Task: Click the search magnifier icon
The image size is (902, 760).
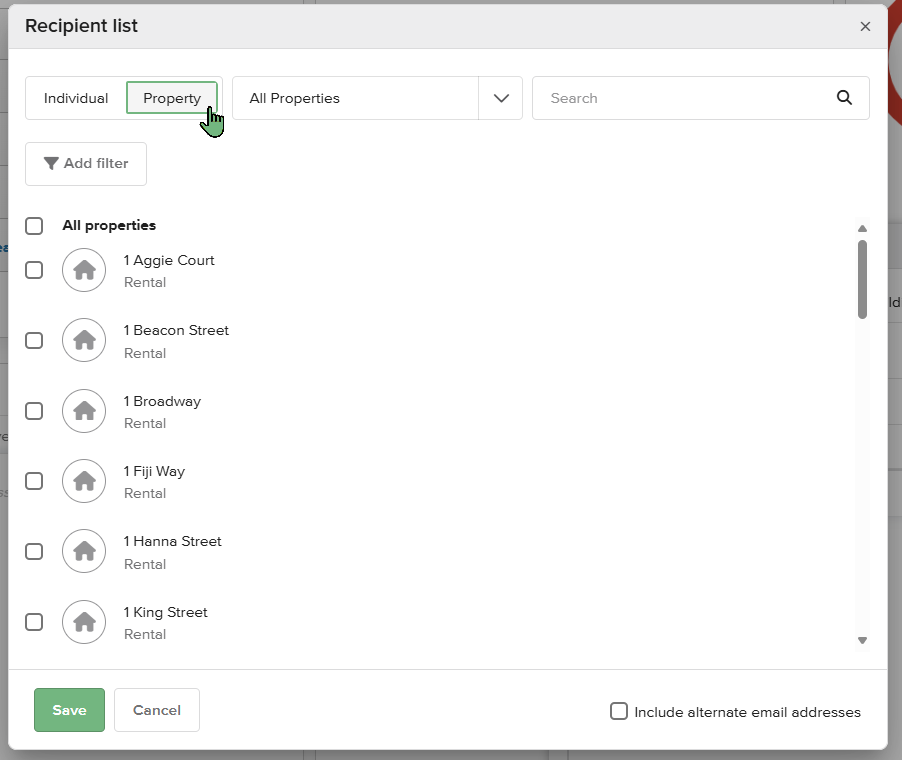Action: [844, 97]
